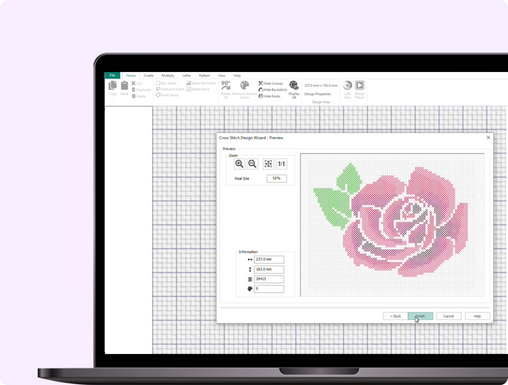The image size is (508, 385).
Task: Select the Cut tool
Action: (136, 83)
